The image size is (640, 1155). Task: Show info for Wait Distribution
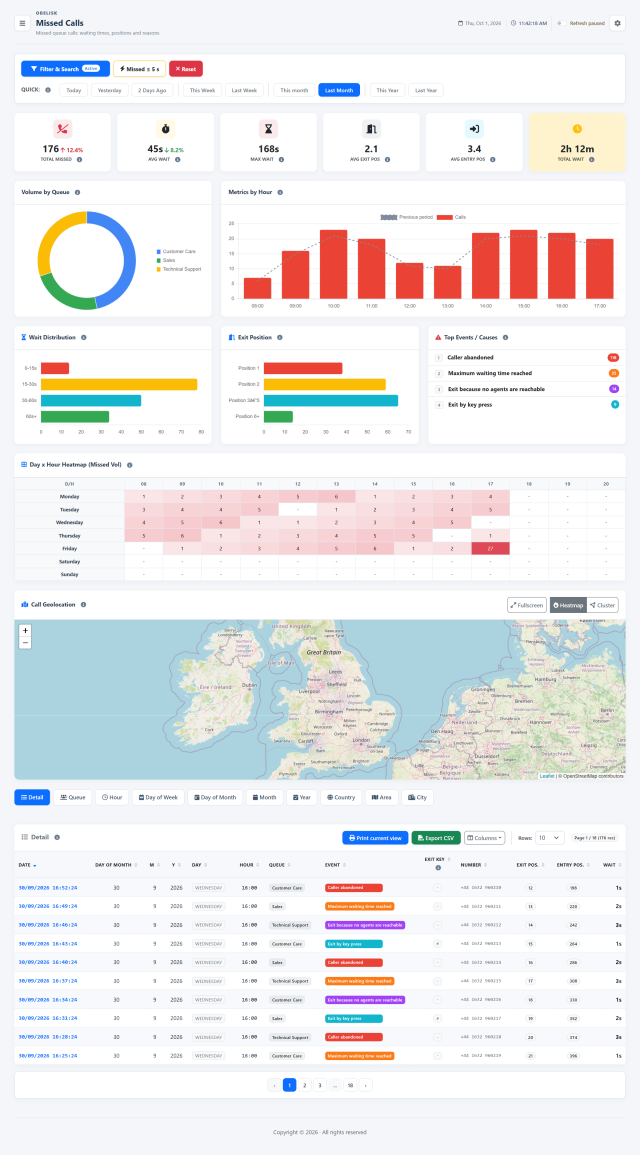84,337
